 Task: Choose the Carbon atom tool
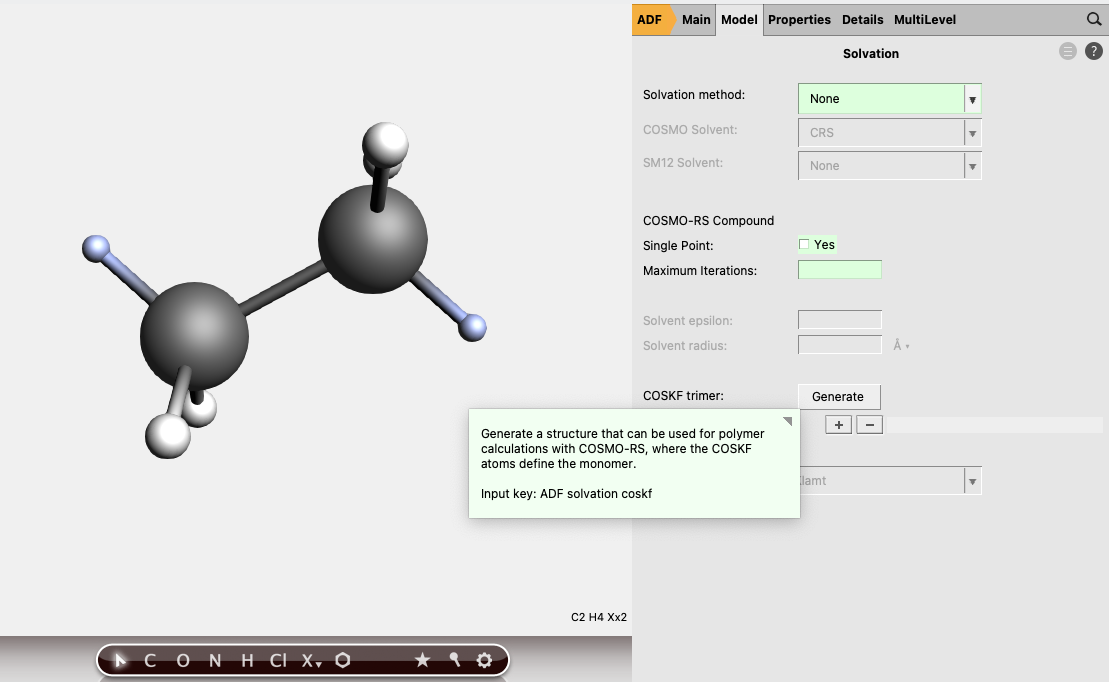click(x=151, y=660)
